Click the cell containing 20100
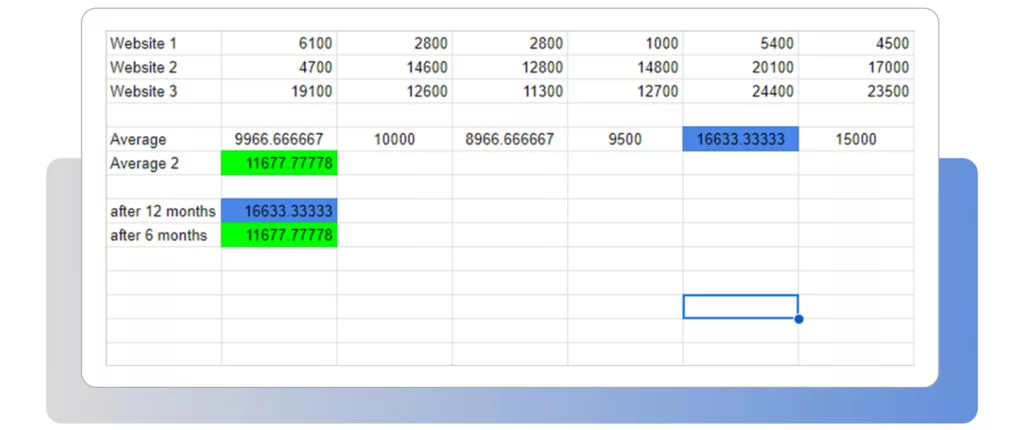Viewport: 1024px width, 430px height. click(741, 67)
